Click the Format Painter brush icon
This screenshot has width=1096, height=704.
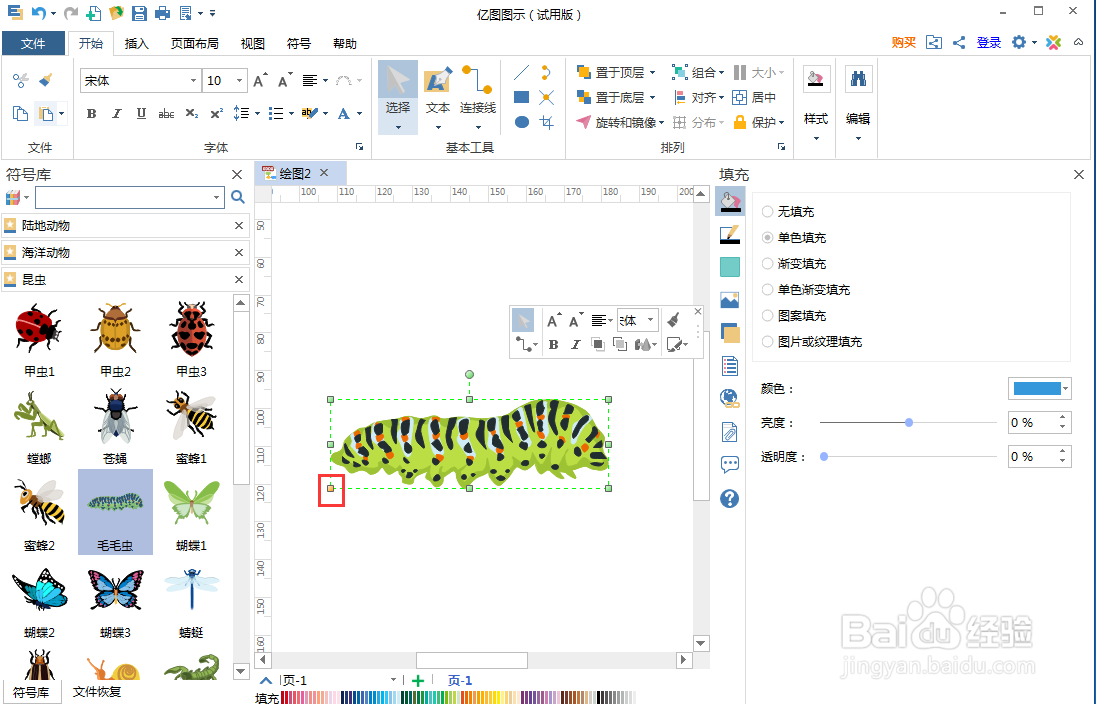(x=46, y=80)
